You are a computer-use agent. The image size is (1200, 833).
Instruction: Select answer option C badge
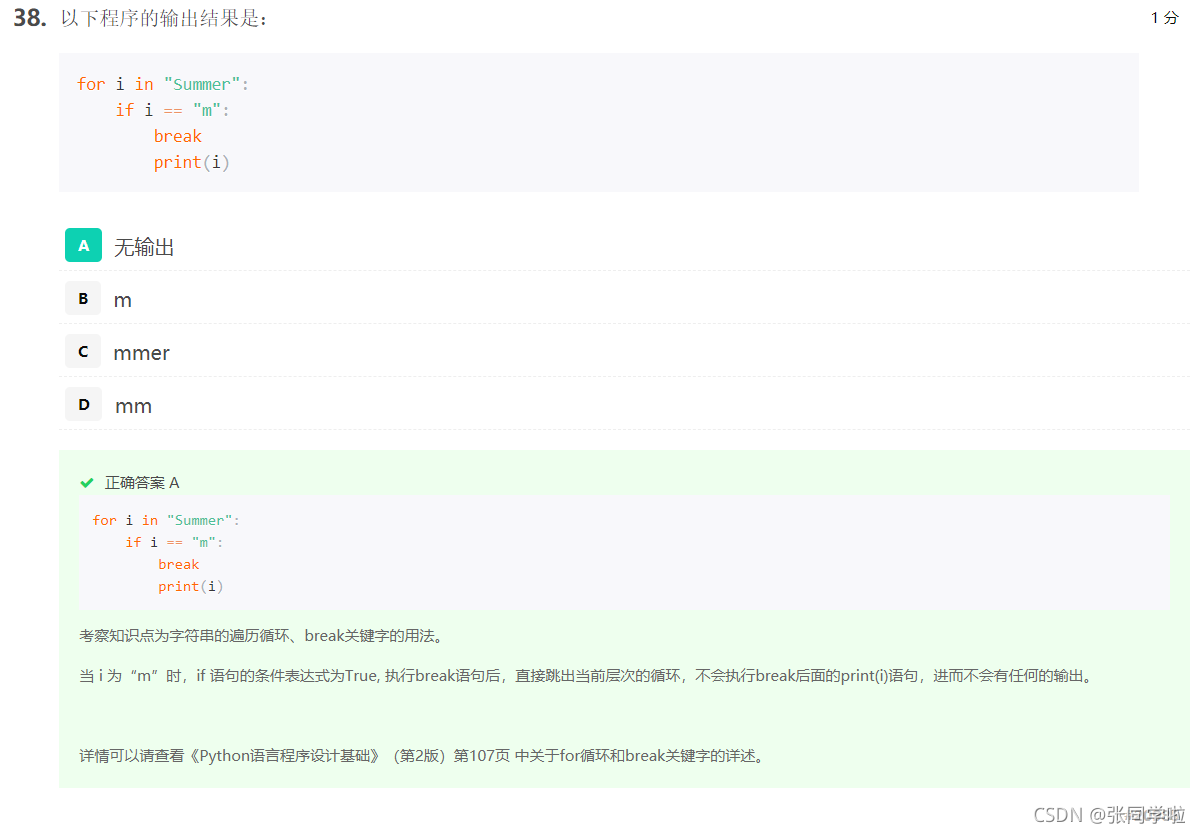[83, 351]
